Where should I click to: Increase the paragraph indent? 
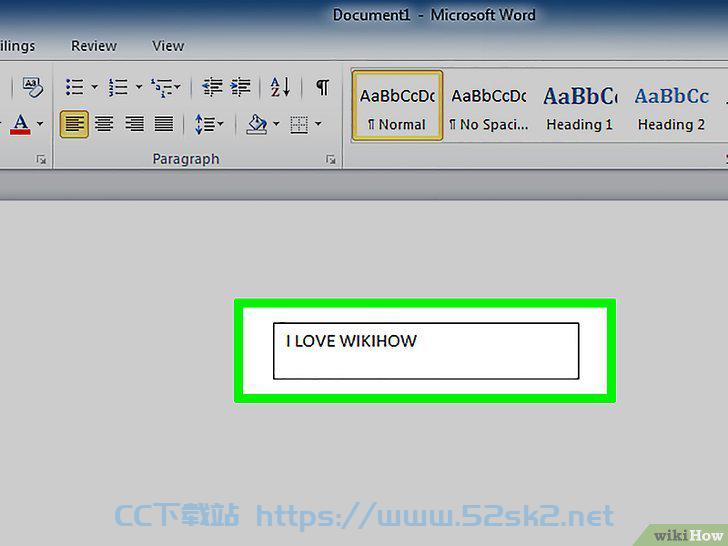240,87
